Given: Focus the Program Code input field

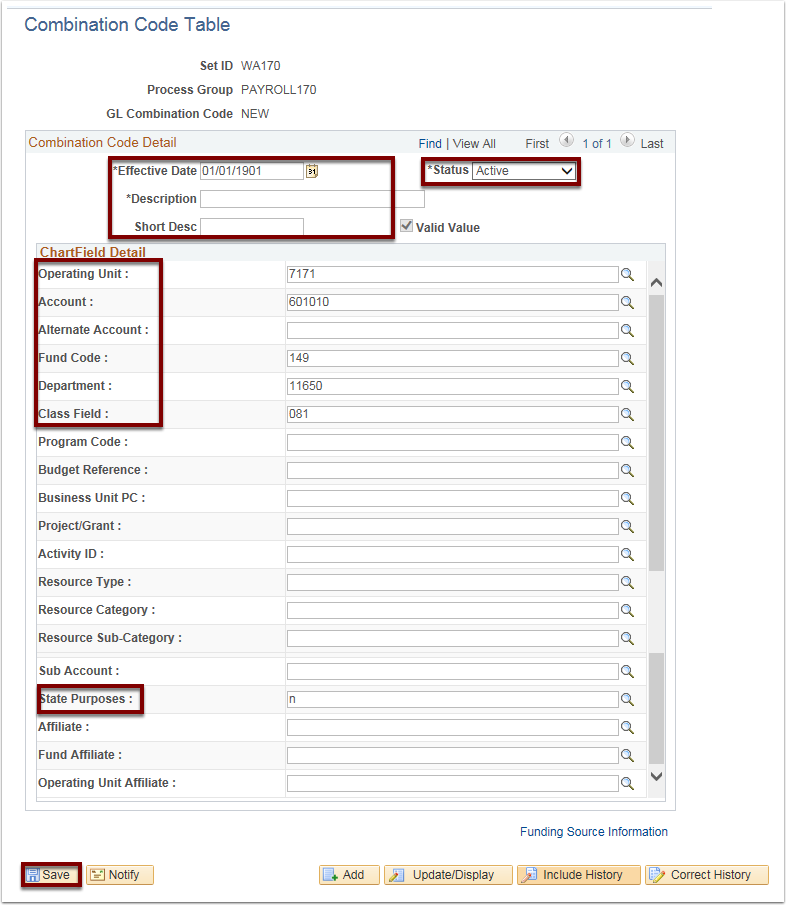Looking at the screenshot, I should pos(452,443).
